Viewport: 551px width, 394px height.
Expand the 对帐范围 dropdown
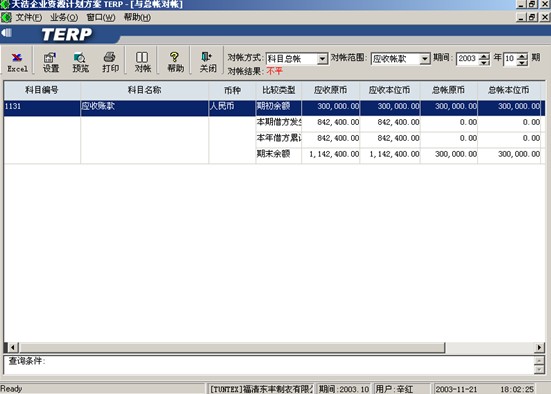click(424, 59)
